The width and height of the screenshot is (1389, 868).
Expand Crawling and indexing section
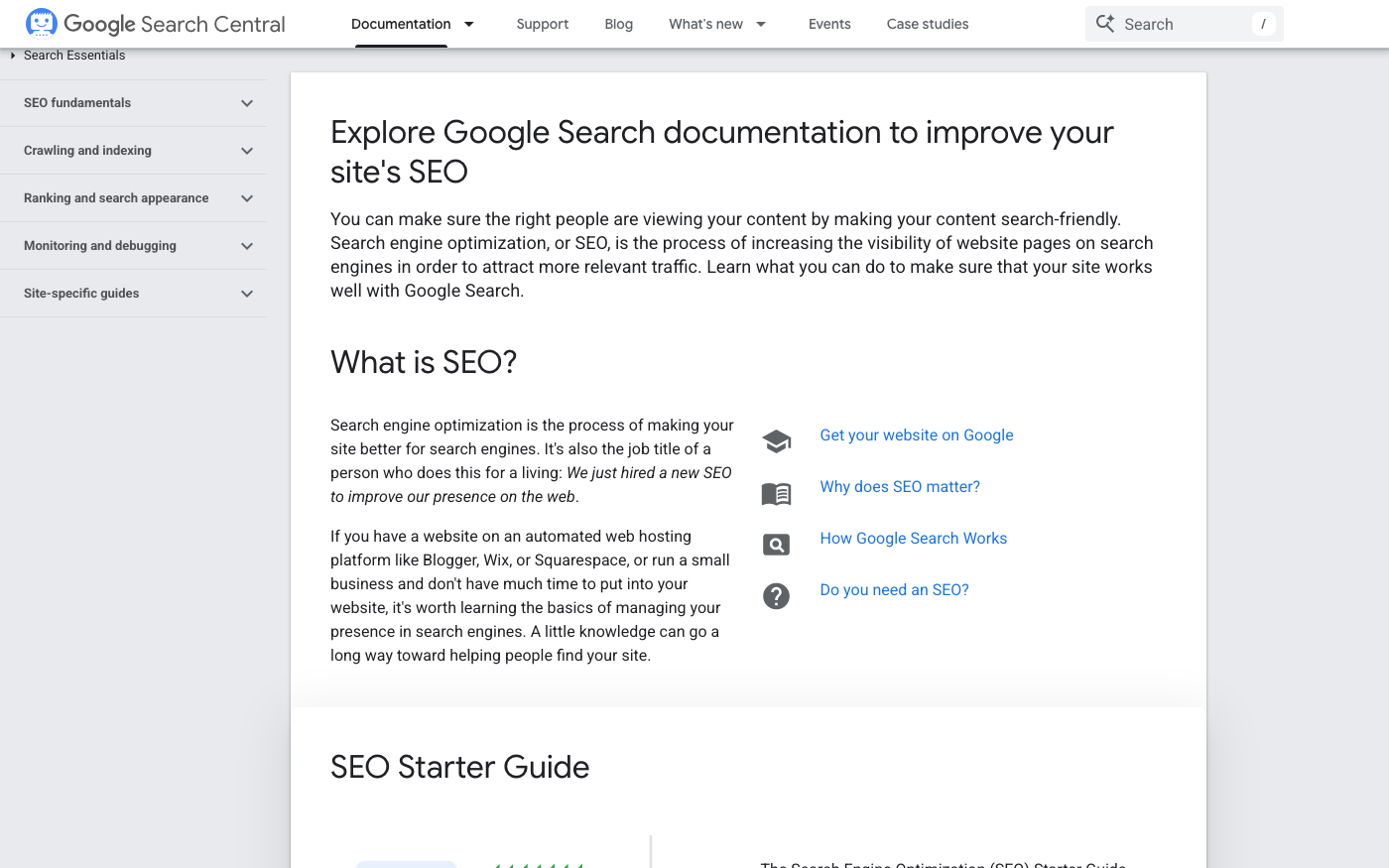247,151
